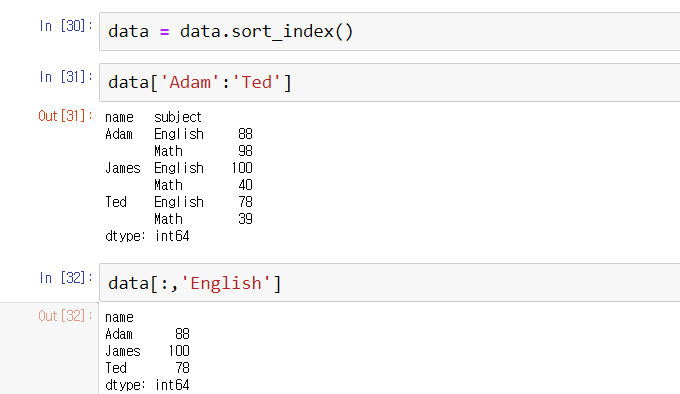This screenshot has height=394, width=680.
Task: Click 'Ted' in Out[32] output
Action: coord(116,368)
